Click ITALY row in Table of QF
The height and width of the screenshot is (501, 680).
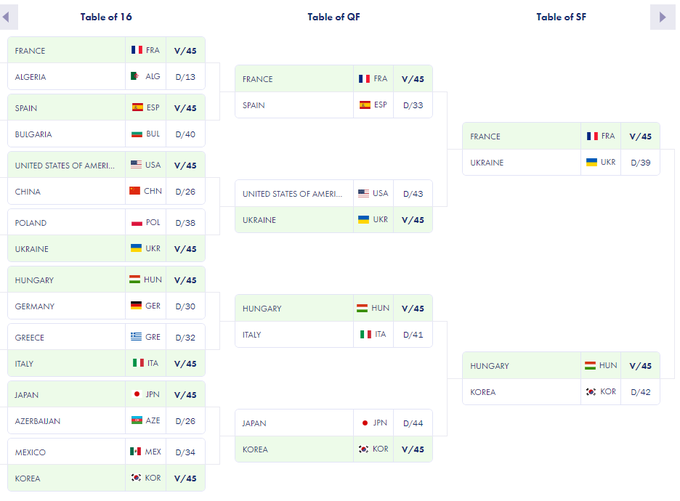point(296,335)
